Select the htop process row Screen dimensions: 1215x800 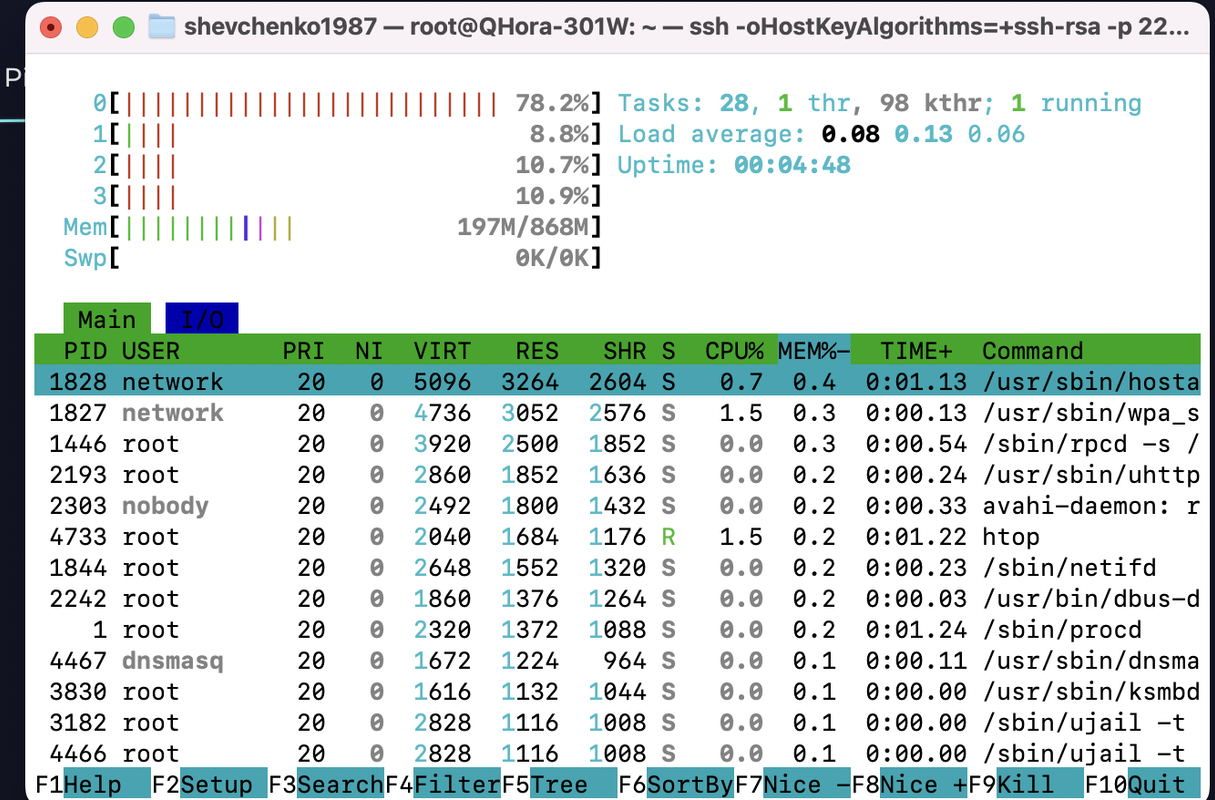[617, 536]
